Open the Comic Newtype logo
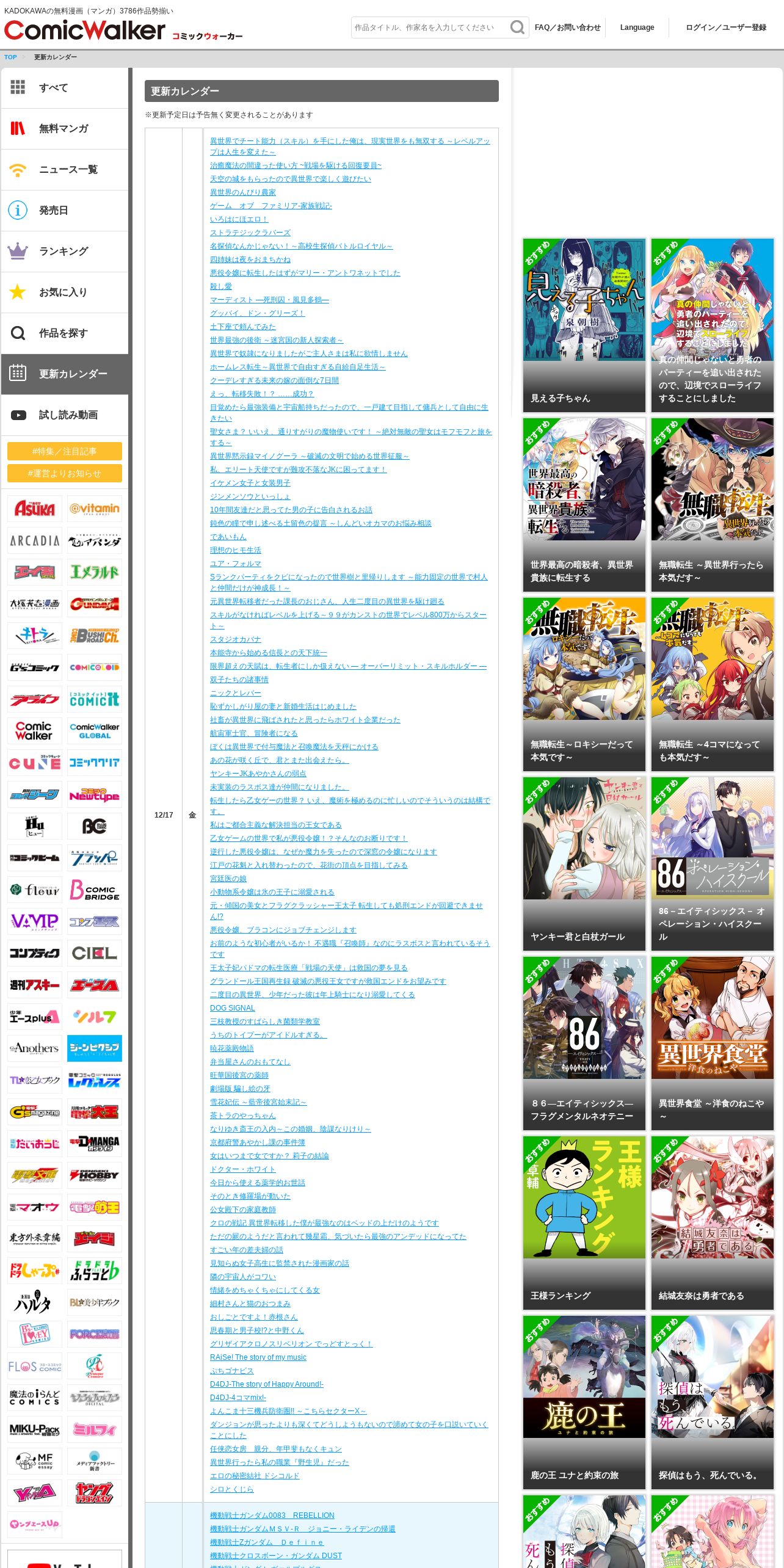784x1568 pixels. click(95, 794)
